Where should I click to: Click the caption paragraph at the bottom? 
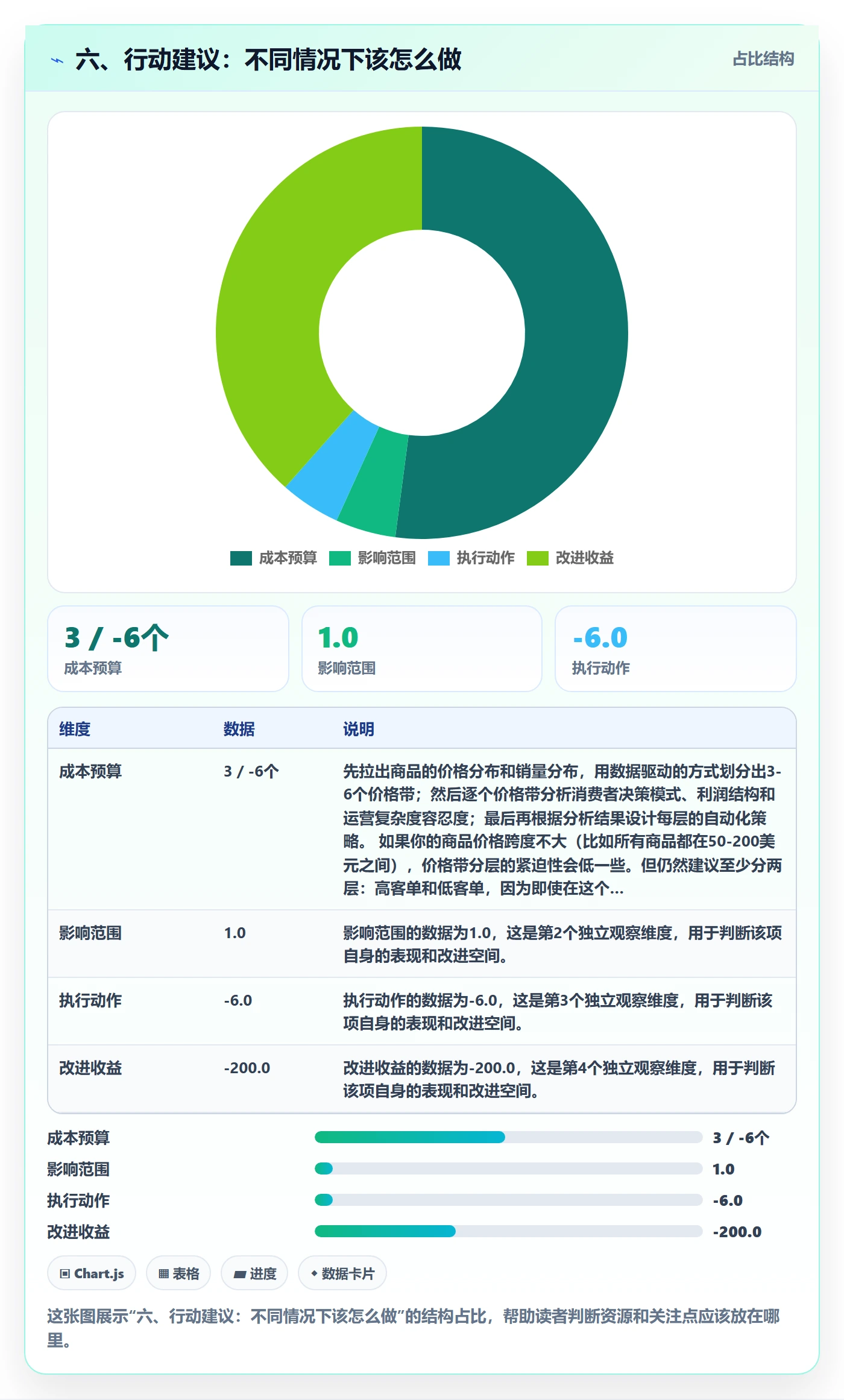click(414, 1328)
